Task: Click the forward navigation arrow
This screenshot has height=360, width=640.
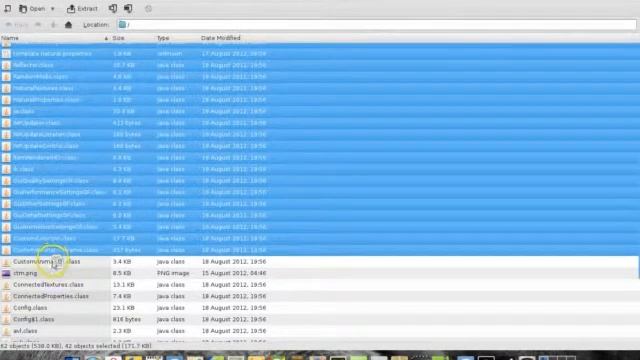Action: pyautogui.click(x=38, y=25)
